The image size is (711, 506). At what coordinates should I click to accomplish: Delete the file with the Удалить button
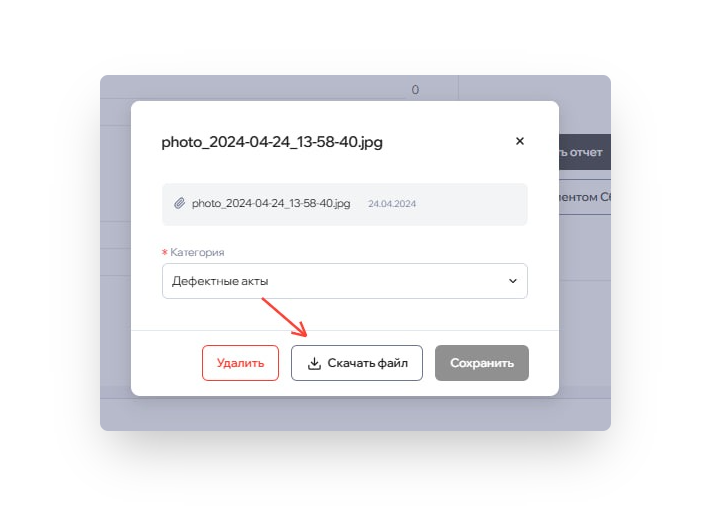(x=240, y=363)
